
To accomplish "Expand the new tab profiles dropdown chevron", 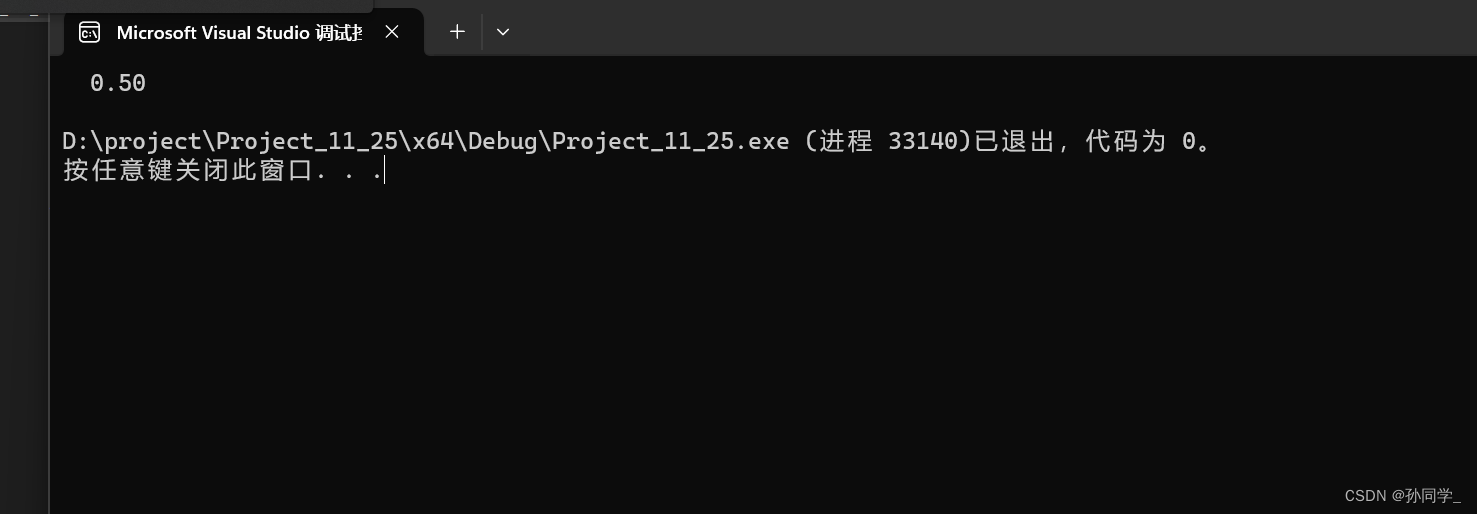I will tap(503, 32).
